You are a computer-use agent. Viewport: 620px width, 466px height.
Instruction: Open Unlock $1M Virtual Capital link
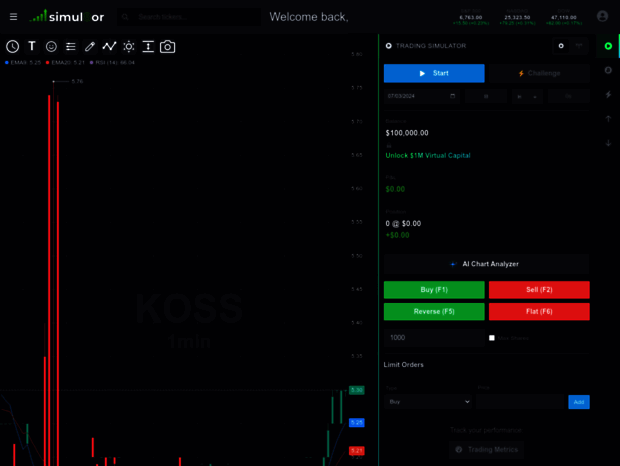pyautogui.click(x=428, y=156)
